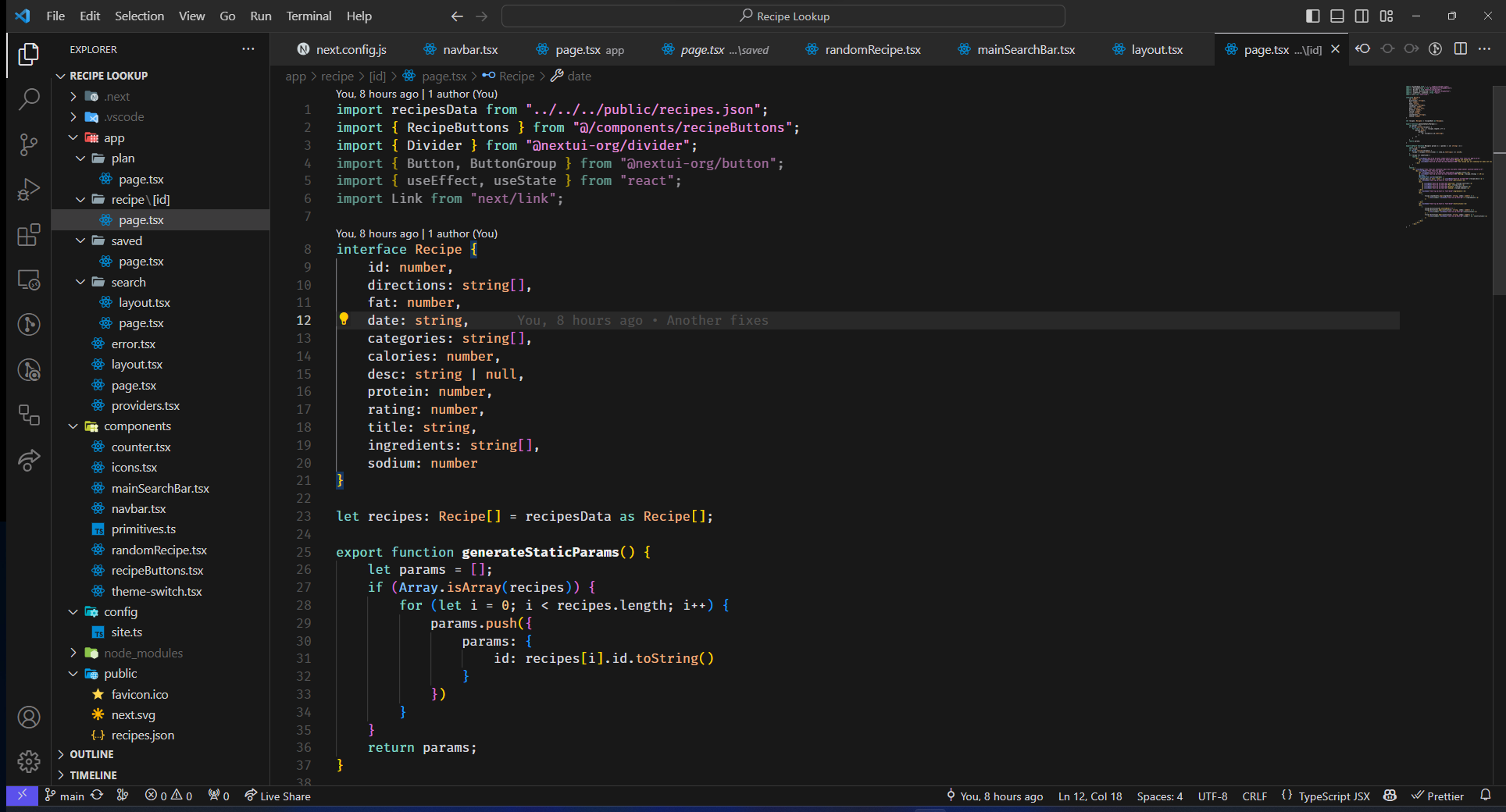1506x812 pixels.
Task: Open the Source Control view
Action: pyautogui.click(x=29, y=144)
